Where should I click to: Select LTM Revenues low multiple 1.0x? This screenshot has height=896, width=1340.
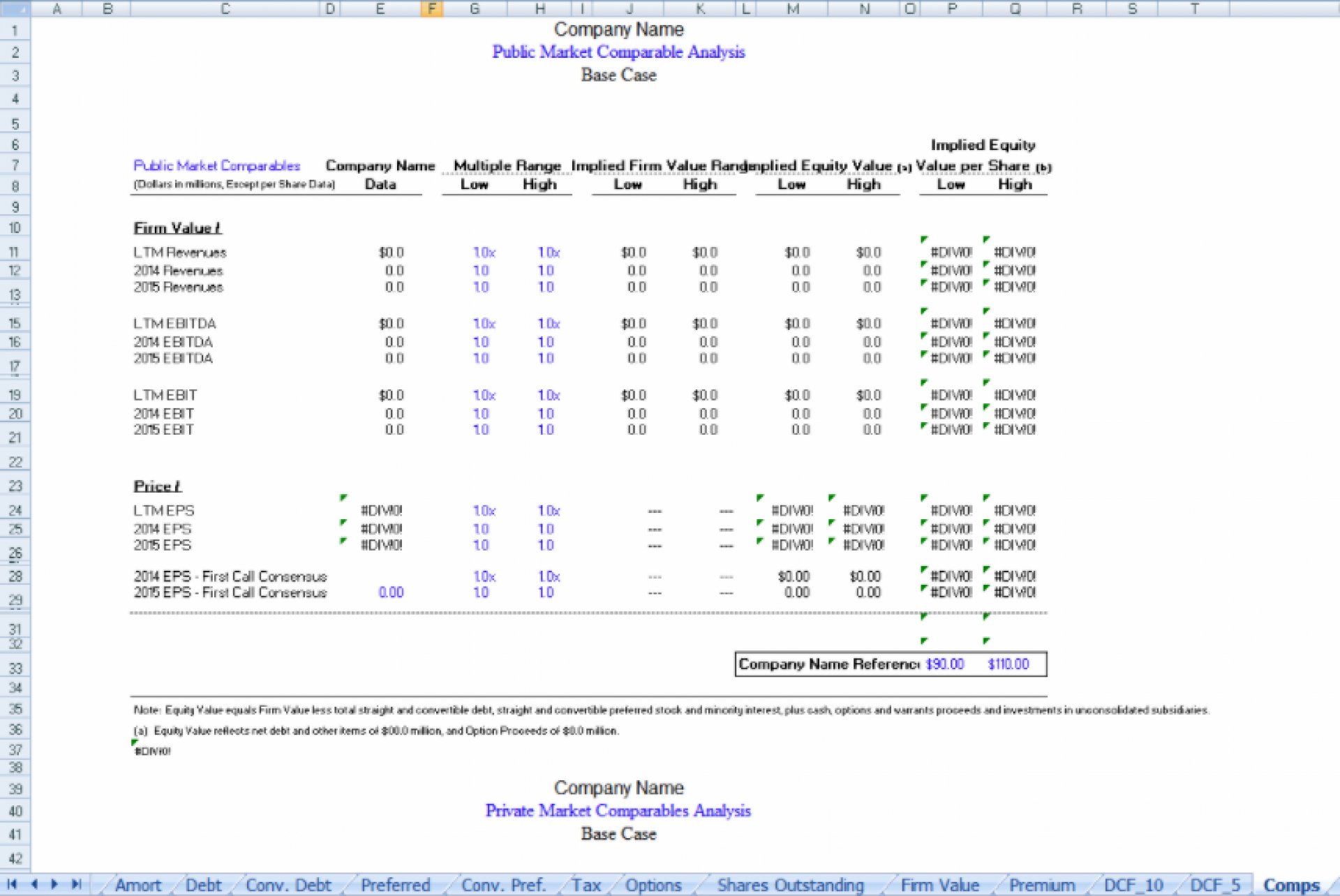[484, 253]
